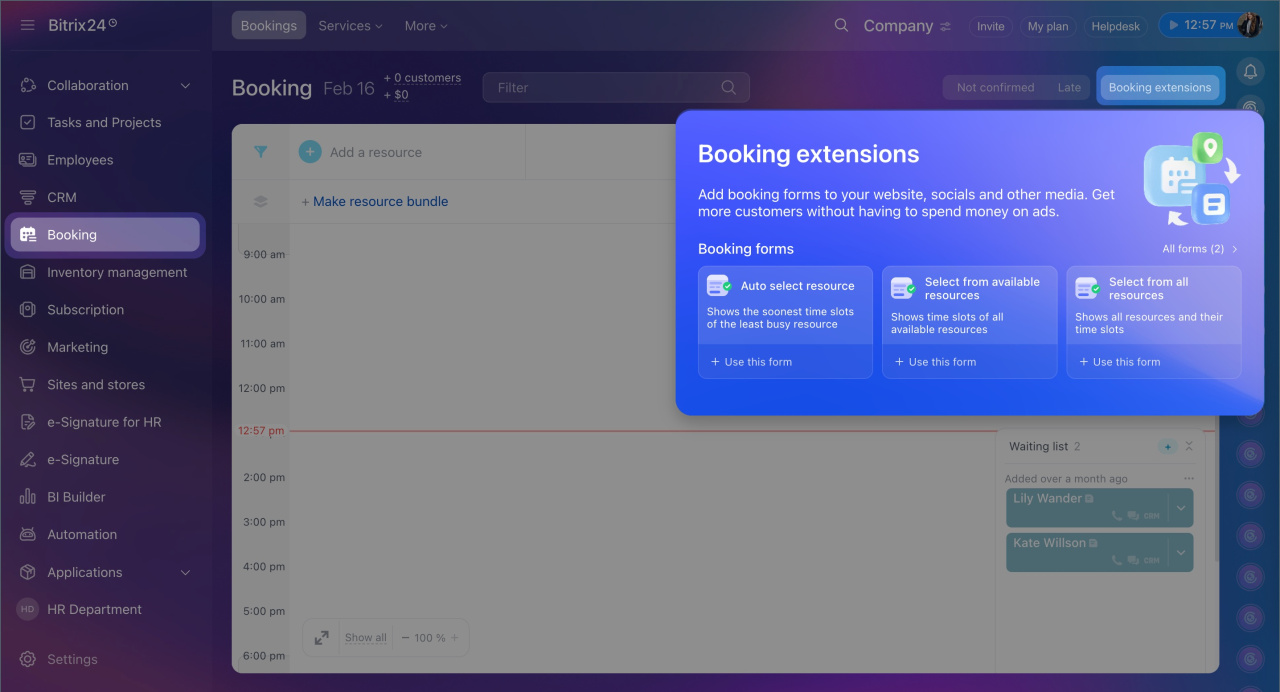Expand Lily Wander booking card dropdown
The image size is (1280, 692).
tap(1181, 508)
